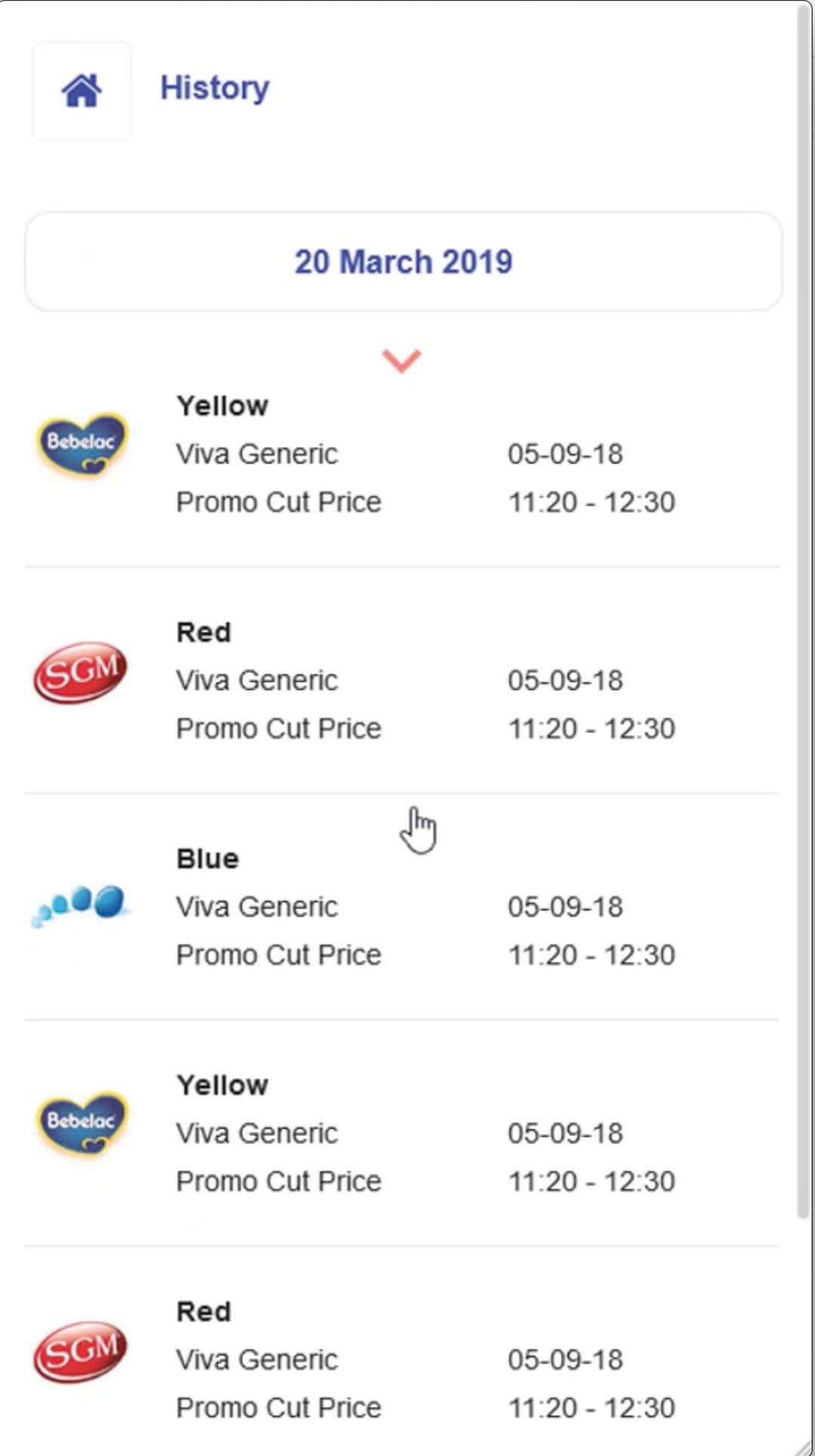Expand the red chevron below the date
This screenshot has width=815, height=1456.
pyautogui.click(x=401, y=360)
